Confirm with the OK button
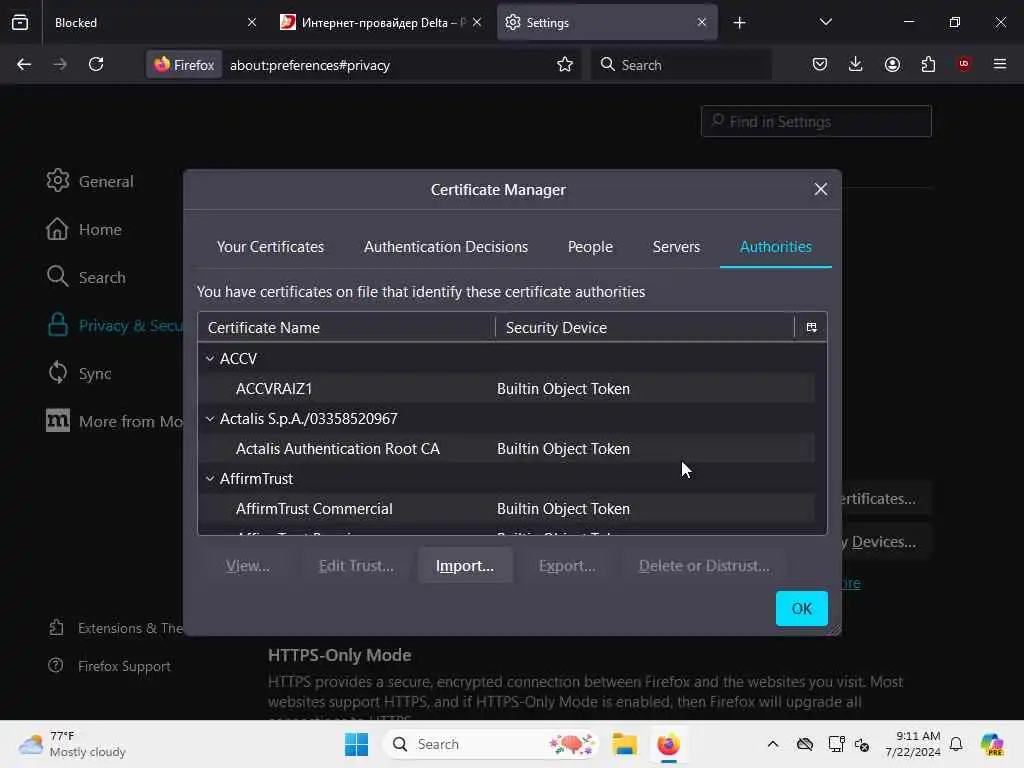1024x768 pixels. coord(801,609)
